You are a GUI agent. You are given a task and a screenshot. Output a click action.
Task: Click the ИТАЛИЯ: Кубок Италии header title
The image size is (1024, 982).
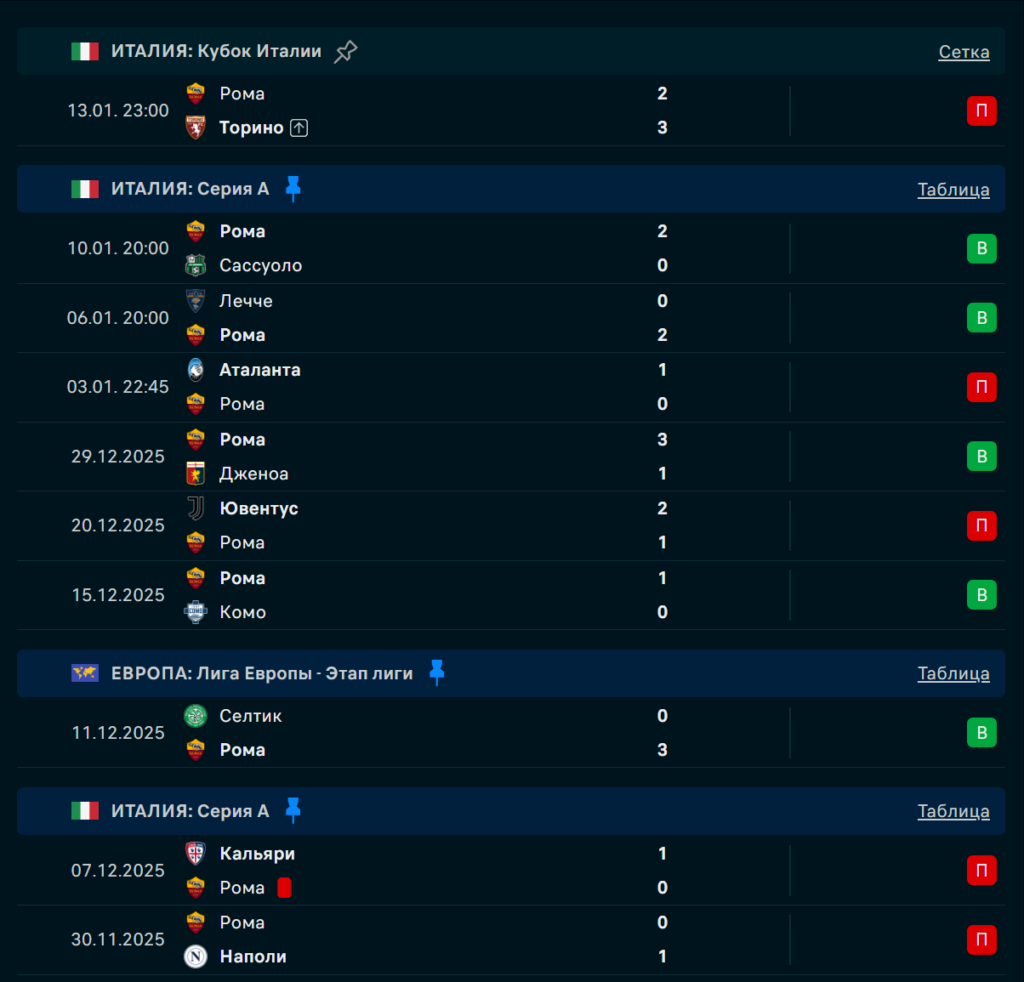pos(216,52)
